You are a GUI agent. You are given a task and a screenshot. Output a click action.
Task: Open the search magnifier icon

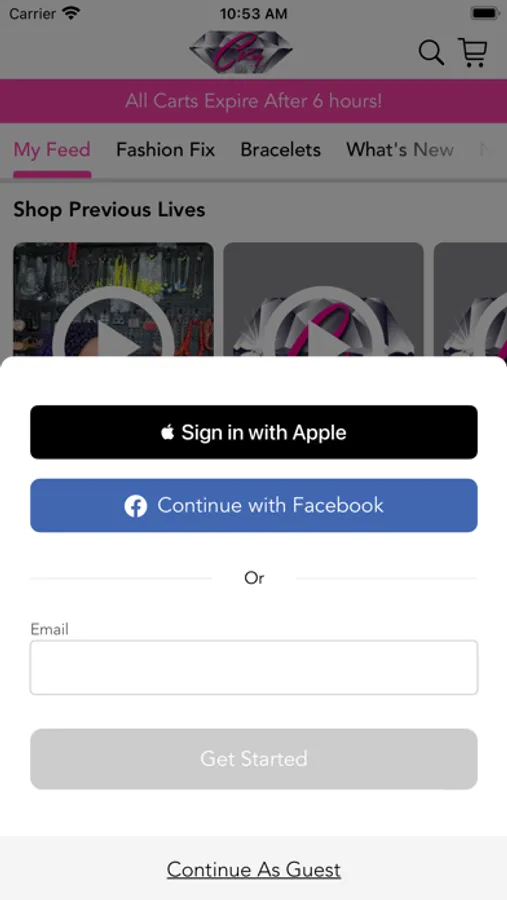(x=431, y=53)
